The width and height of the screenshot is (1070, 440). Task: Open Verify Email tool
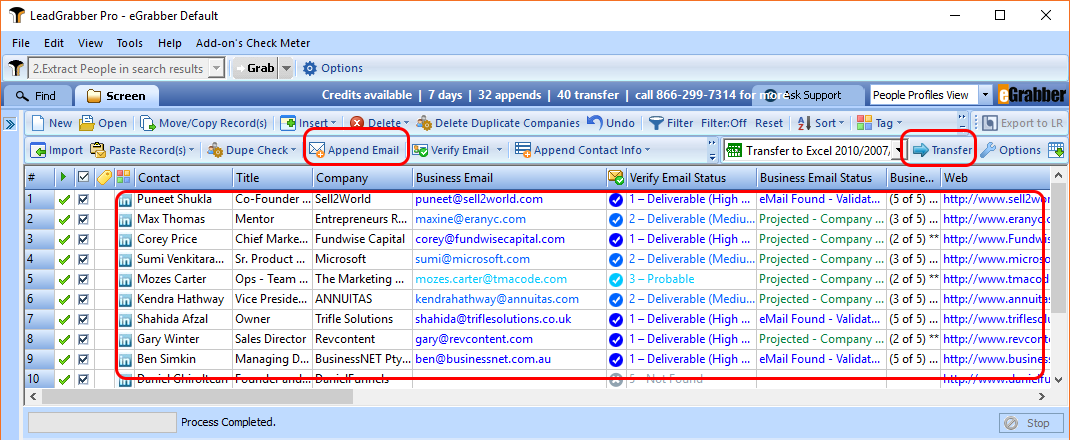point(451,149)
